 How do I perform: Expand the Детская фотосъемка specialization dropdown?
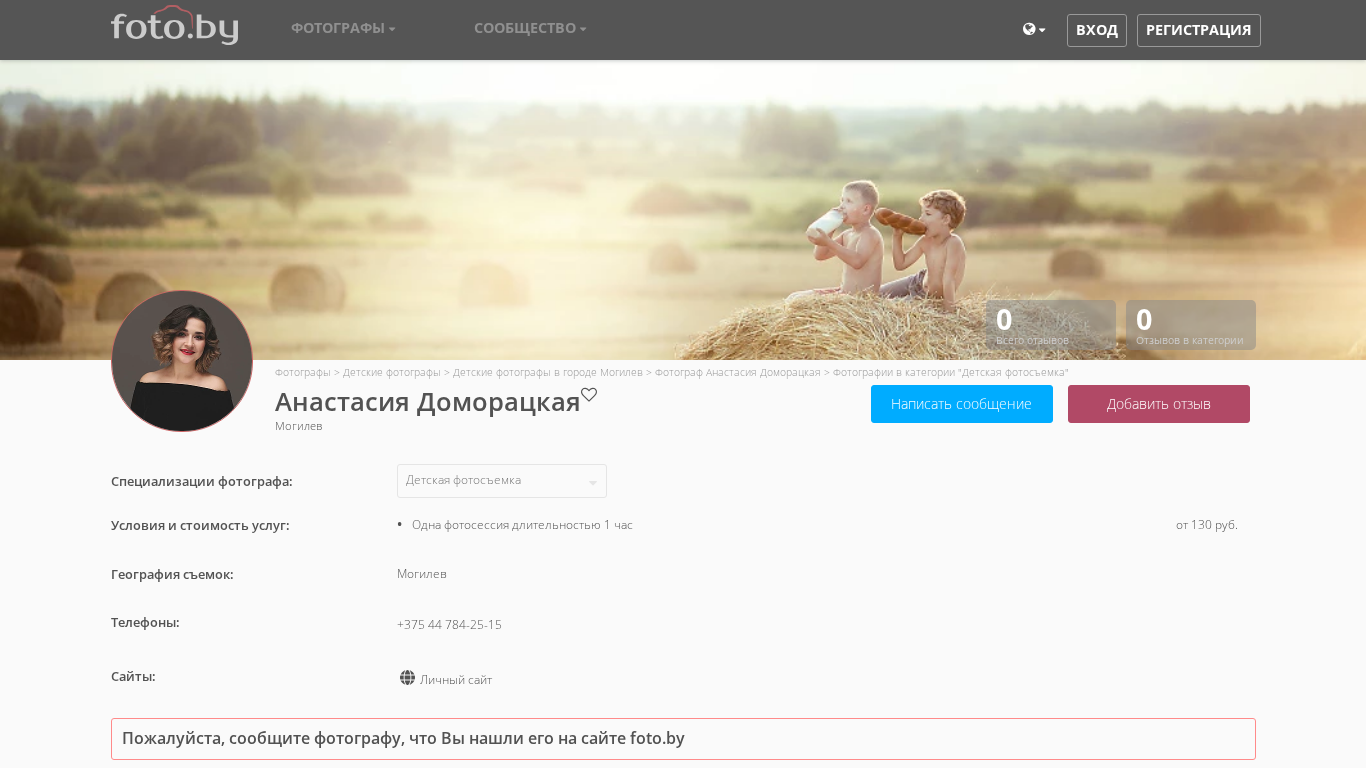click(x=501, y=481)
